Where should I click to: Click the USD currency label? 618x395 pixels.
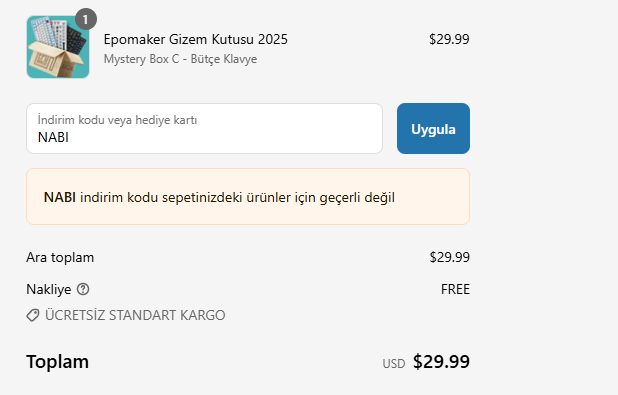pyautogui.click(x=394, y=363)
